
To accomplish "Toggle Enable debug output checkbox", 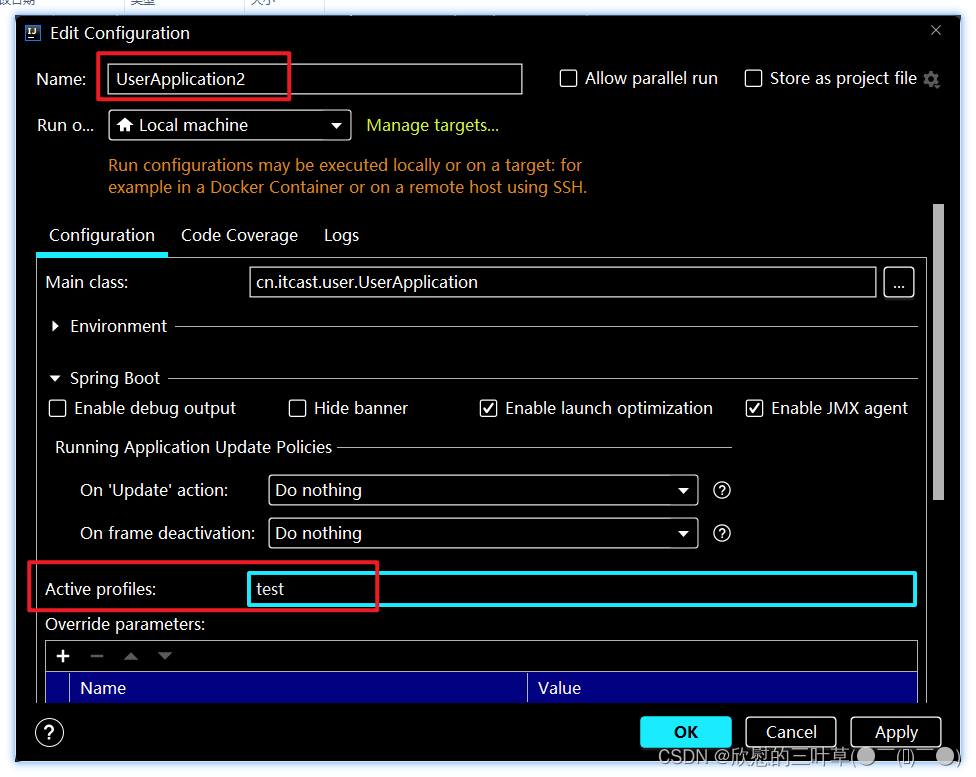I will pos(57,408).
